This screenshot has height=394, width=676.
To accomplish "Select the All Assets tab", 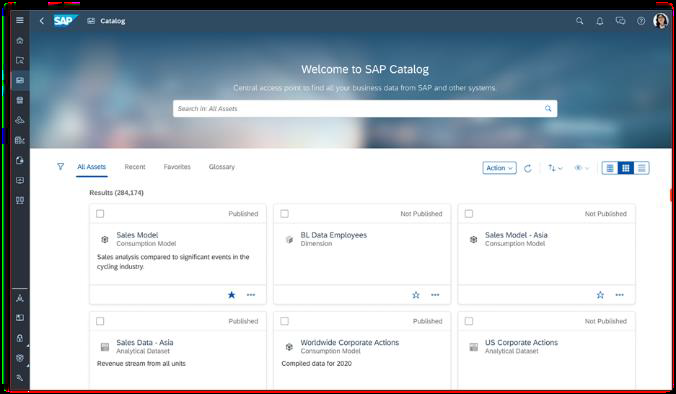I will click(91, 167).
